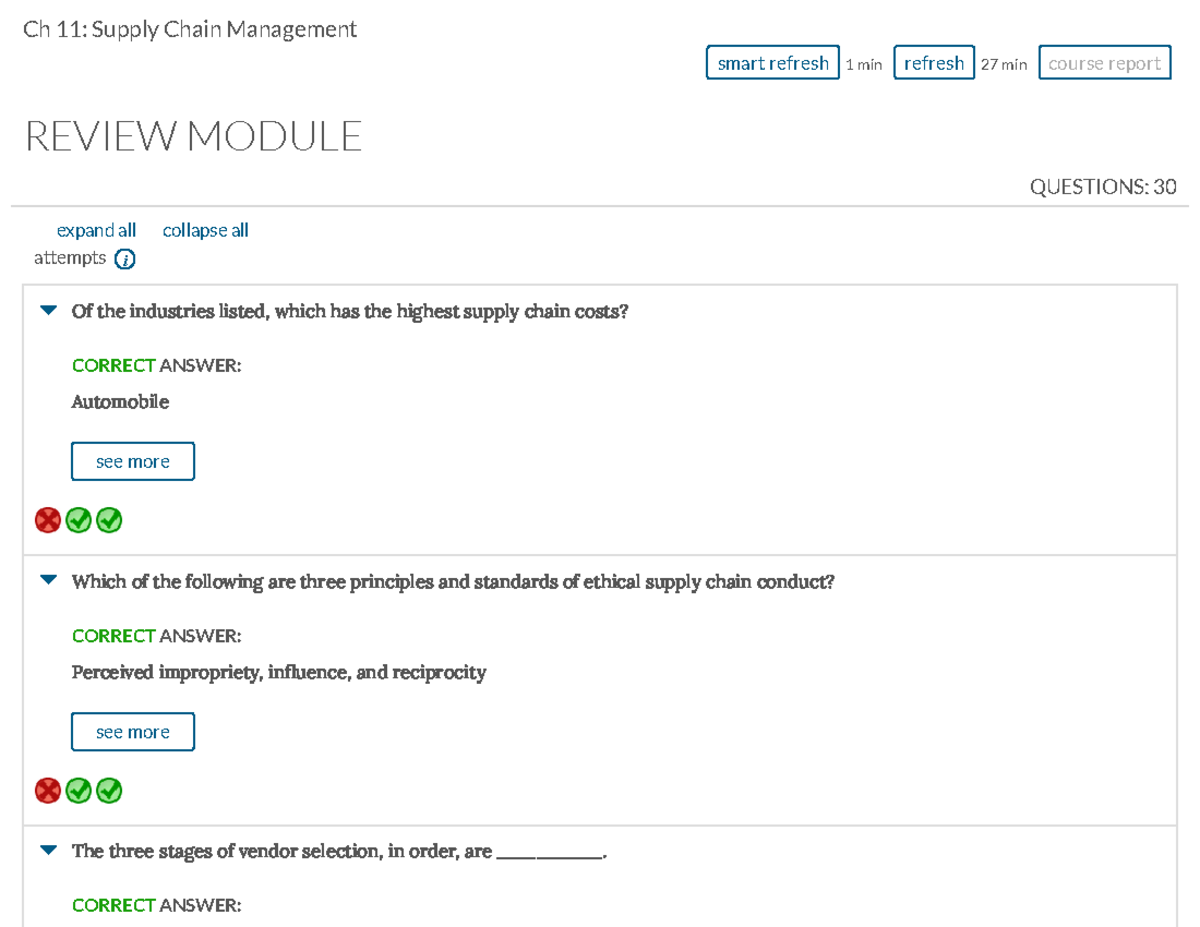This screenshot has height=927, width=1200.
Task: Click the second green check attempt on question one
Action: pyautogui.click(x=109, y=520)
